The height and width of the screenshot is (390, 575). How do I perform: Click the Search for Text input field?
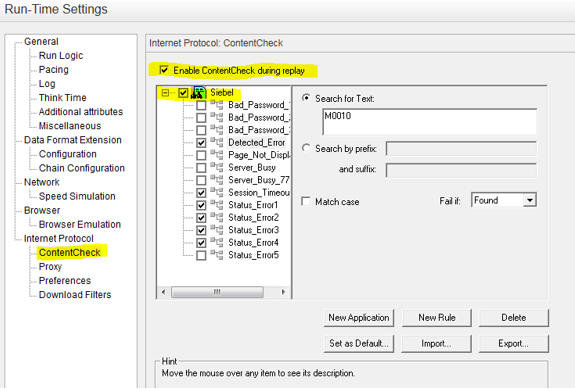[430, 122]
